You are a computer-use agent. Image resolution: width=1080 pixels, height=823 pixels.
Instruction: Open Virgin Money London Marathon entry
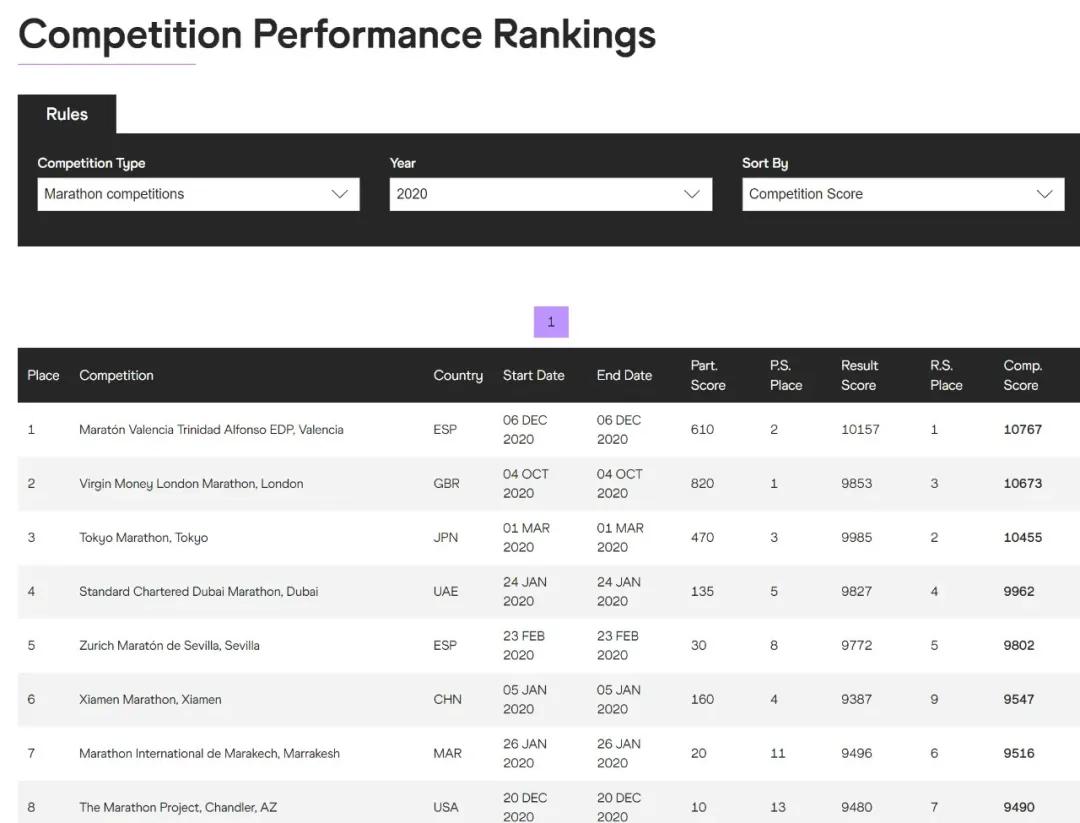191,484
